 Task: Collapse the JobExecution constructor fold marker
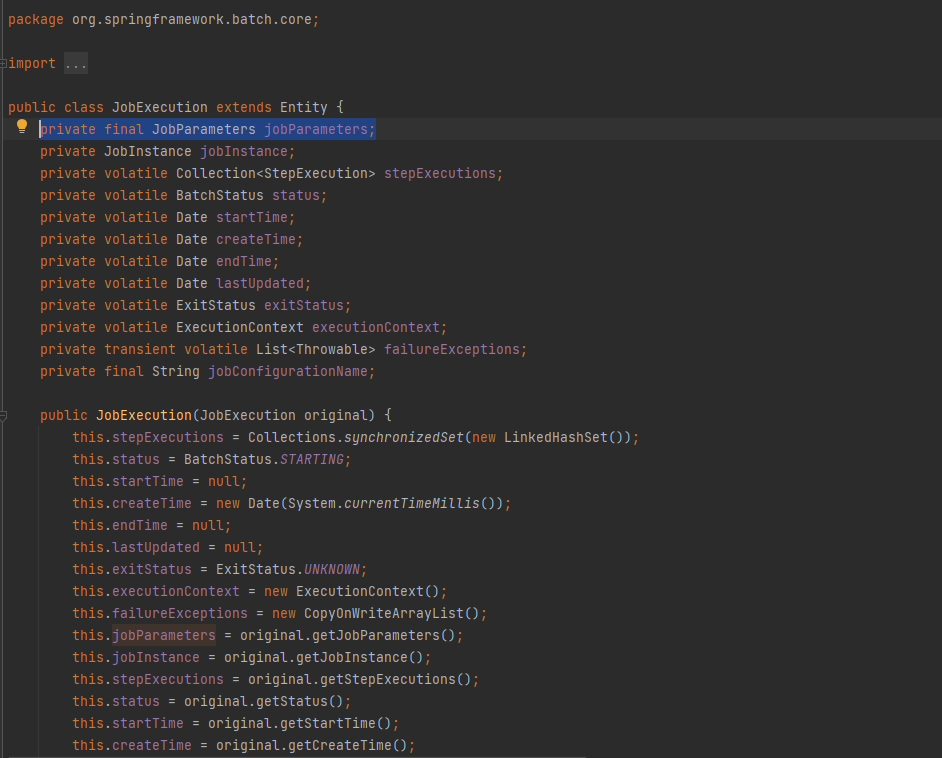point(3,415)
